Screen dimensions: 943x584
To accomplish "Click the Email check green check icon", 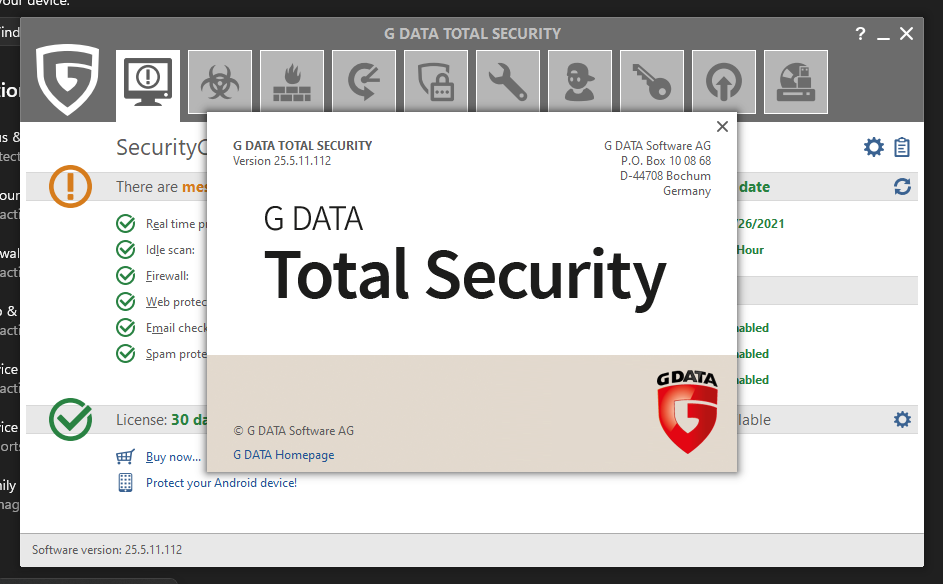I will 126,328.
